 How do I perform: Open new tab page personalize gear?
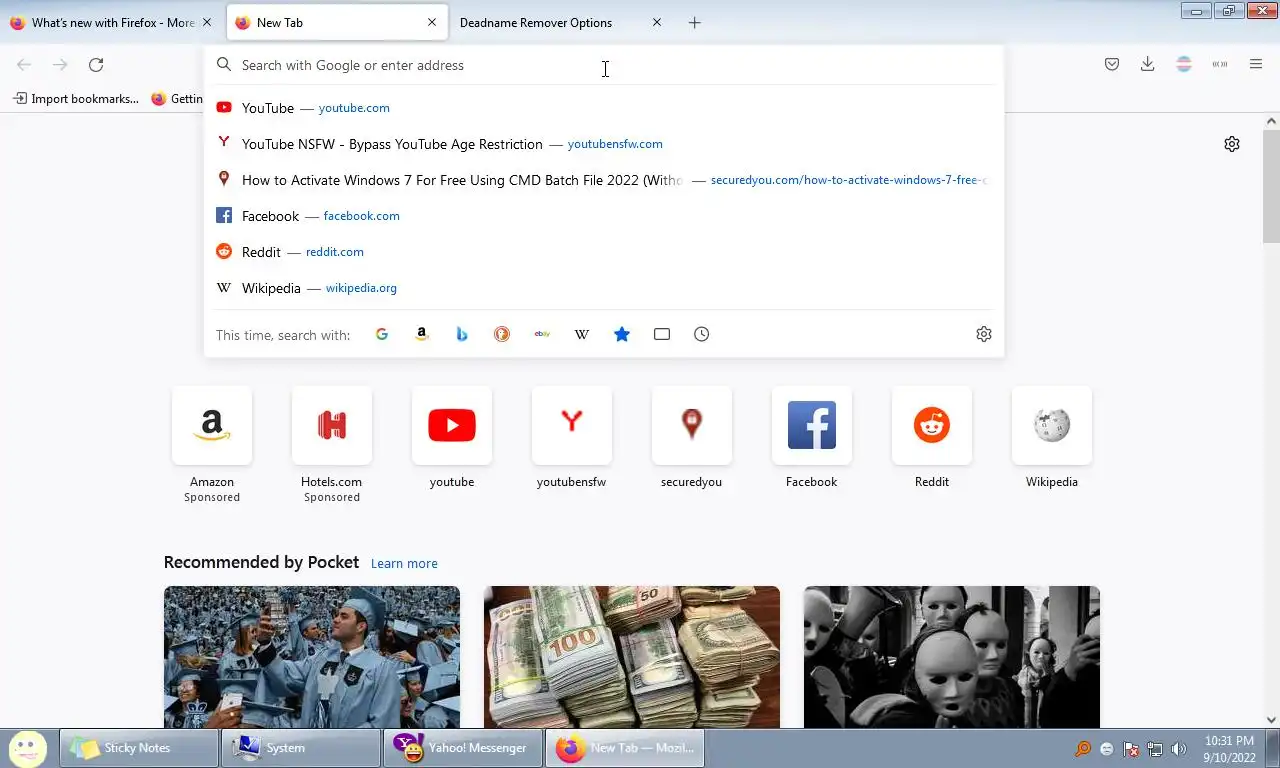(1232, 144)
